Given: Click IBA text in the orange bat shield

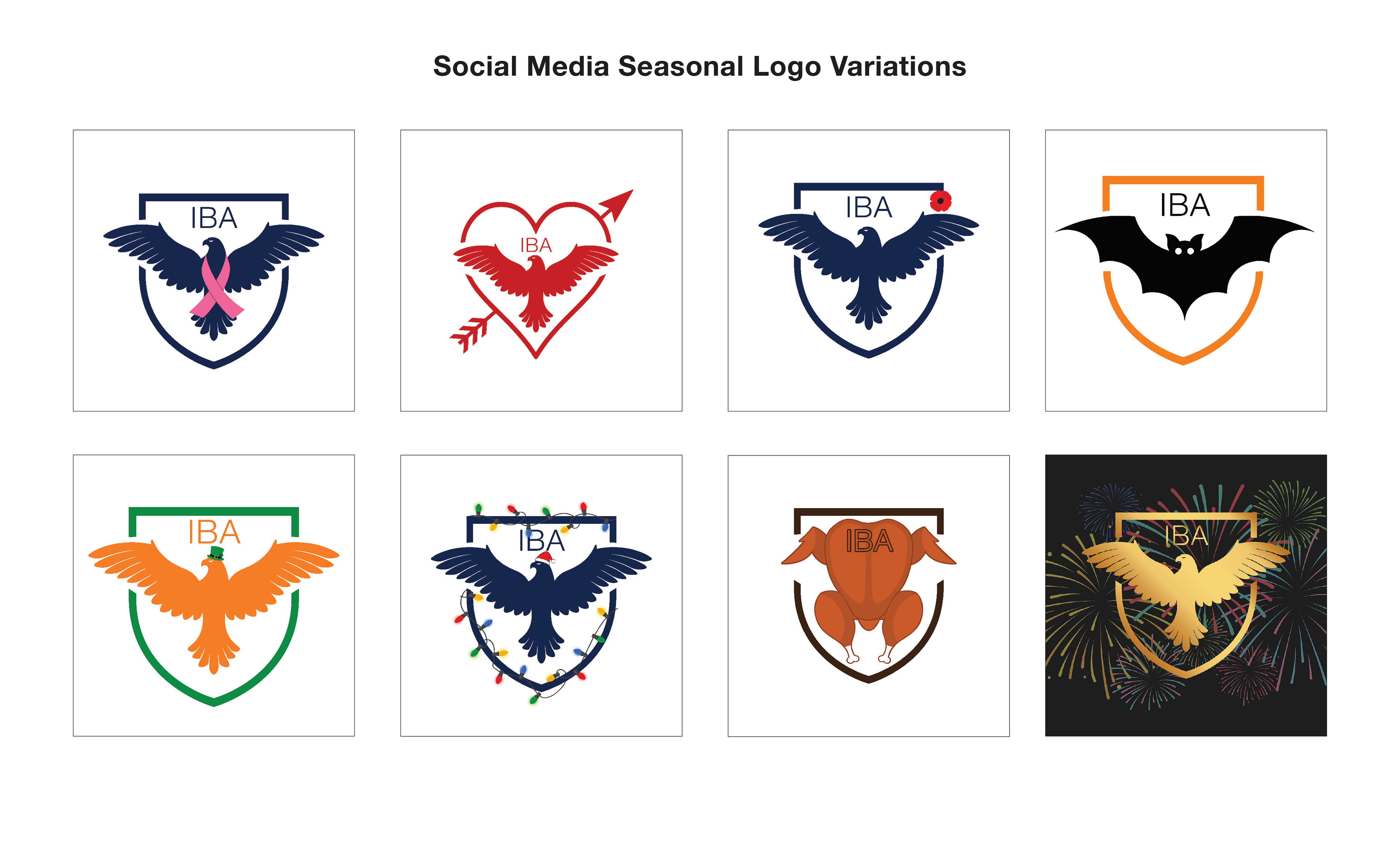Looking at the screenshot, I should (1185, 205).
